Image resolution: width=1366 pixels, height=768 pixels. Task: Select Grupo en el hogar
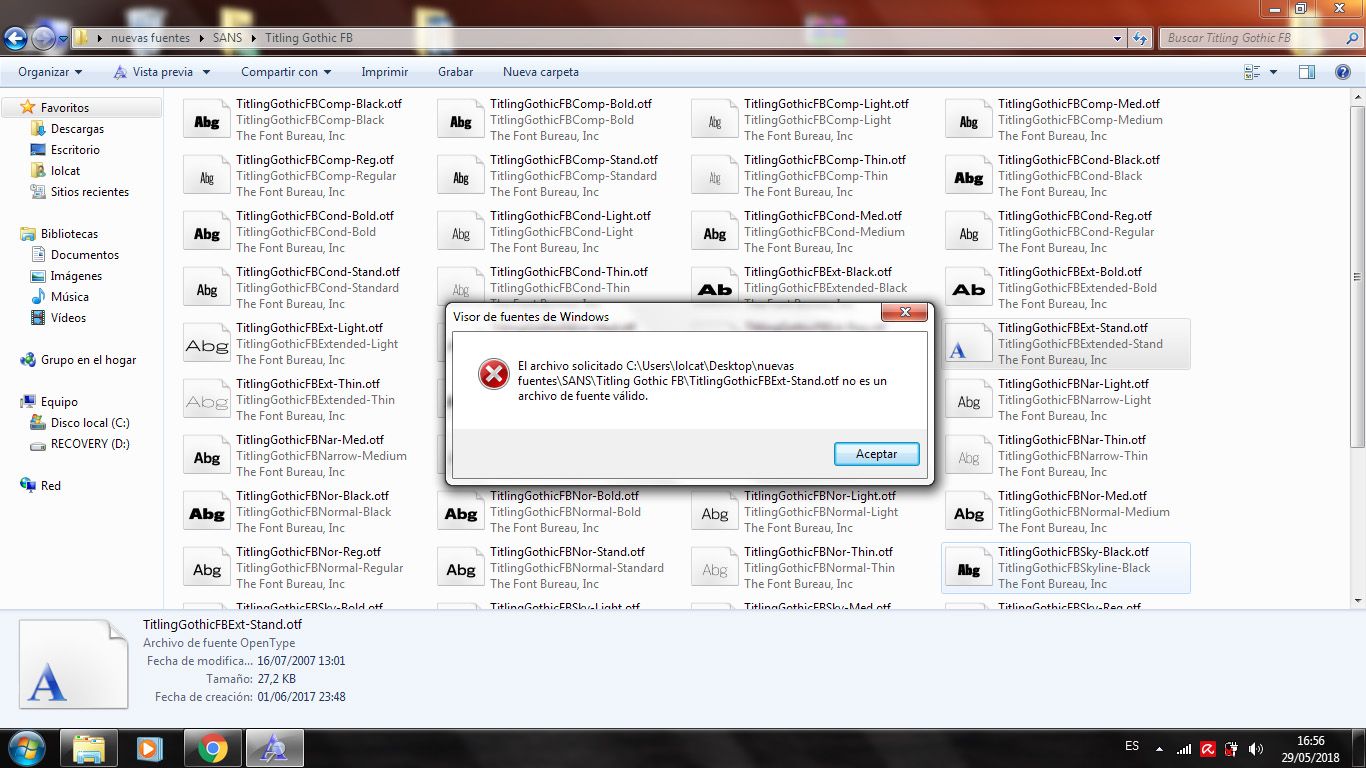pos(88,360)
